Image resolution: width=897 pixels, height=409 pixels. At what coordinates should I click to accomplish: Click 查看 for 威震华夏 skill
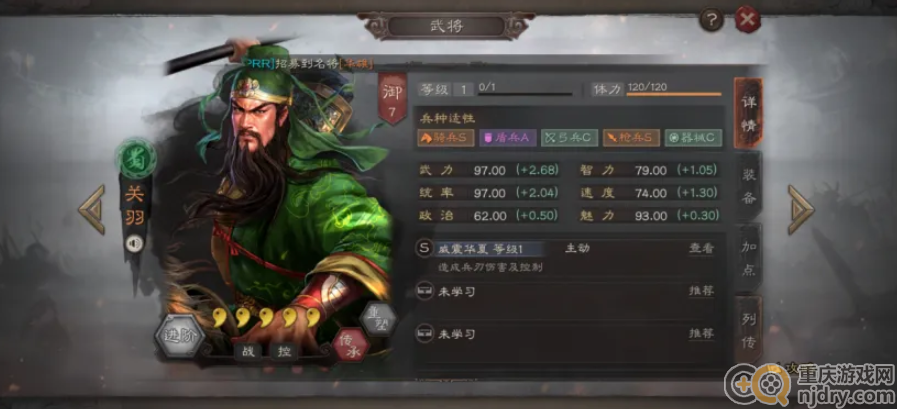coord(701,248)
